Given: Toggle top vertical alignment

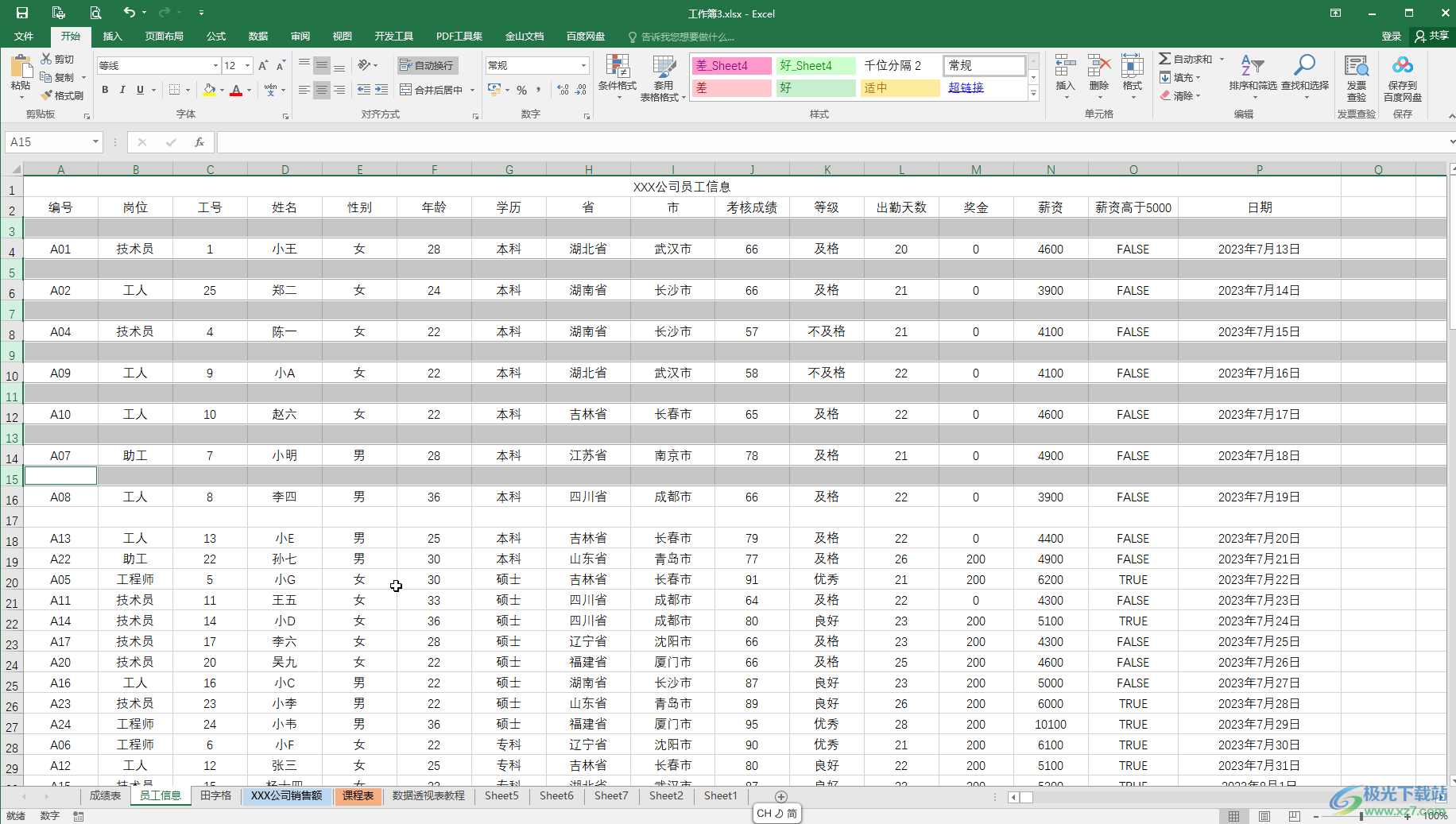Looking at the screenshot, I should tap(304, 65).
